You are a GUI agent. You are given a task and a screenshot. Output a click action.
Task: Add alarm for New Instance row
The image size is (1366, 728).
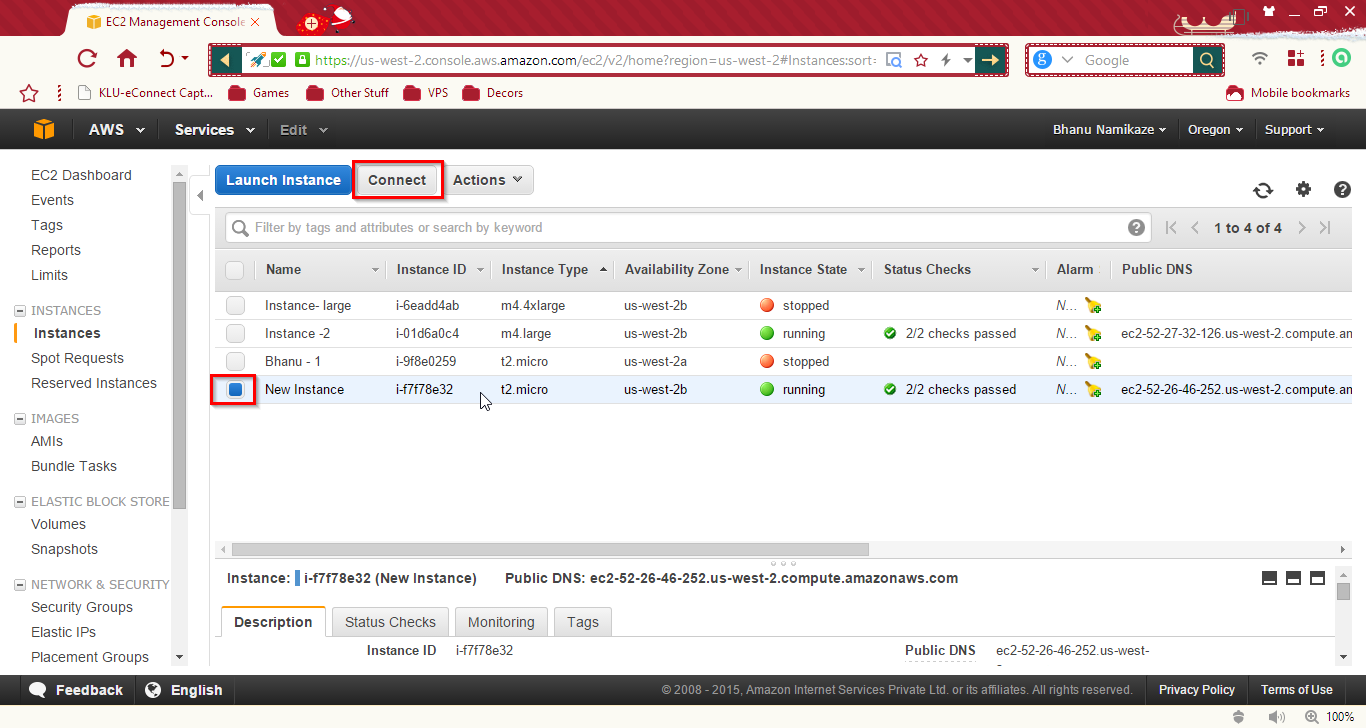pos(1093,390)
